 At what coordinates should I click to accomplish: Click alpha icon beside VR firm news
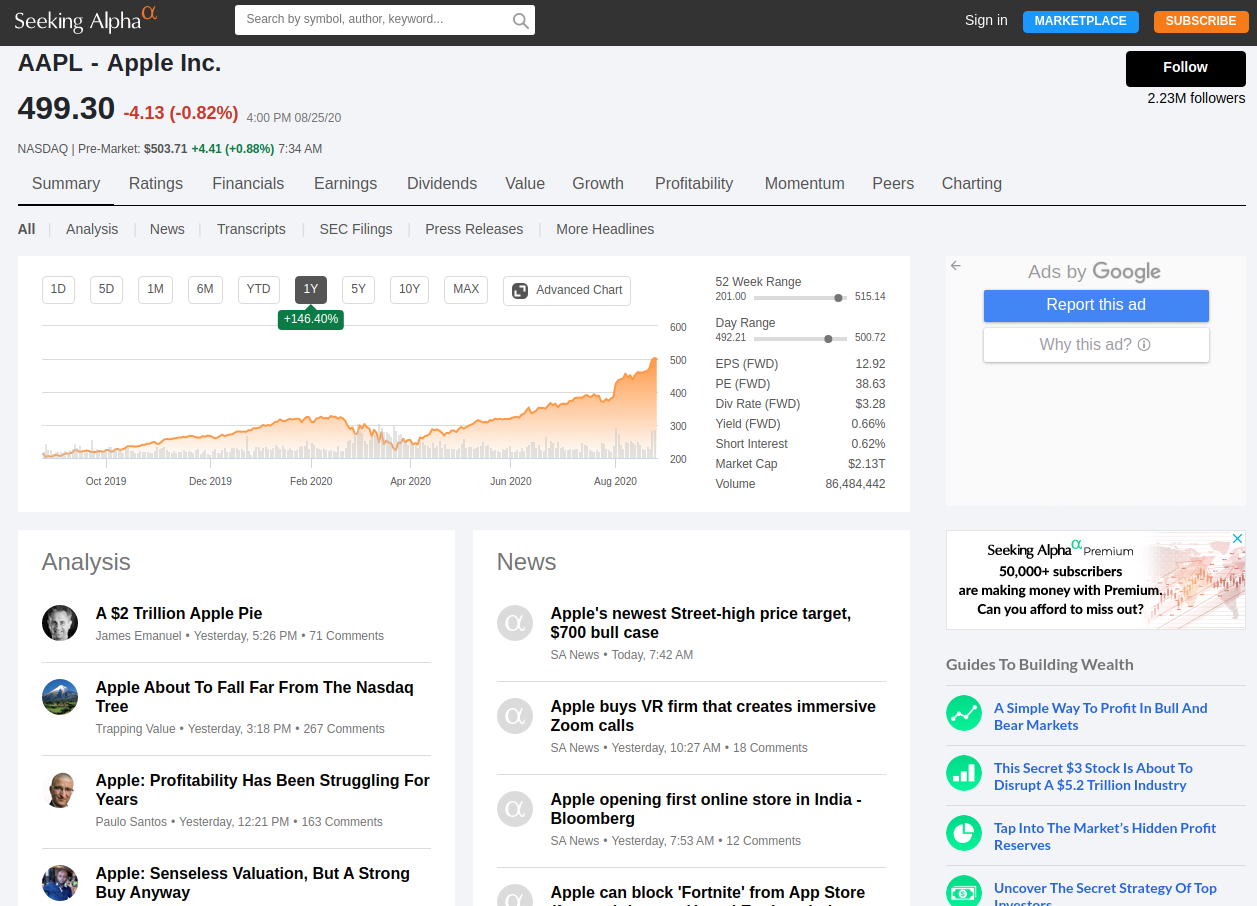[x=515, y=715]
